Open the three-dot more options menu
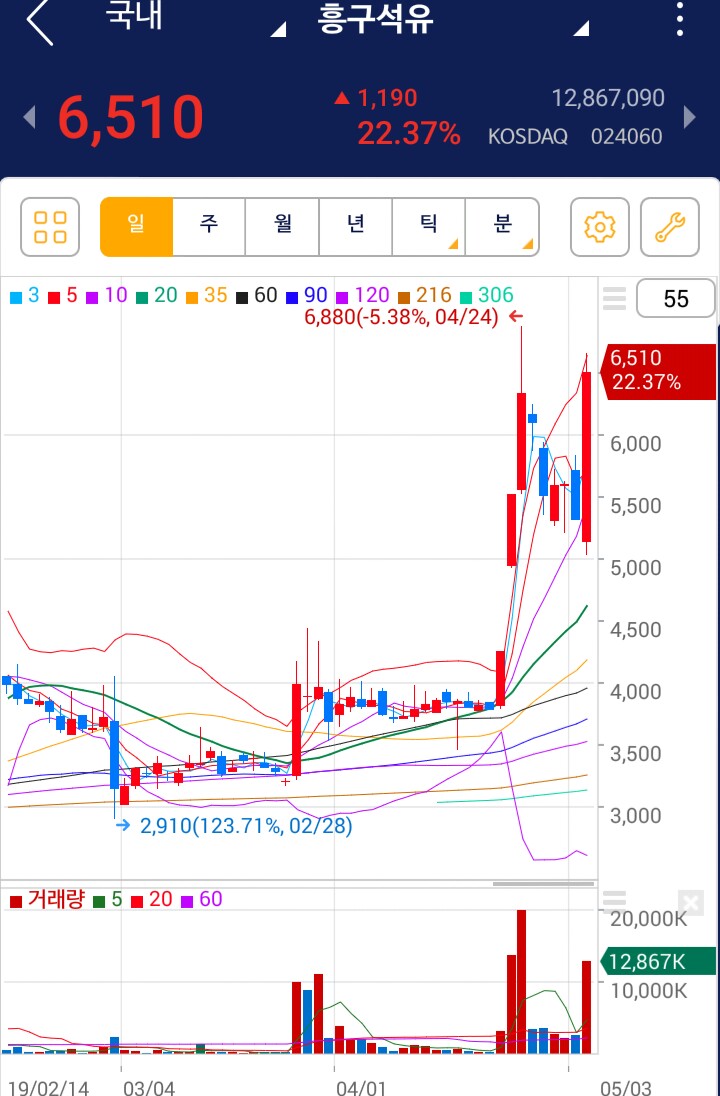This screenshot has height=1096, width=720. tap(679, 20)
